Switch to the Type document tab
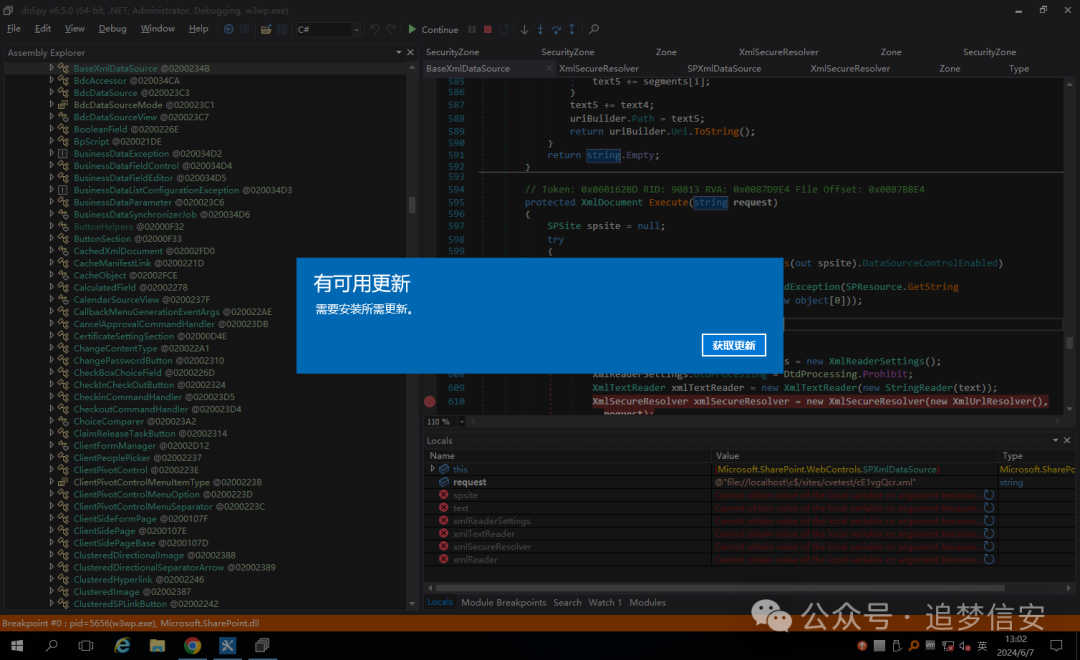Viewport: 1080px width, 660px height. (x=1019, y=68)
